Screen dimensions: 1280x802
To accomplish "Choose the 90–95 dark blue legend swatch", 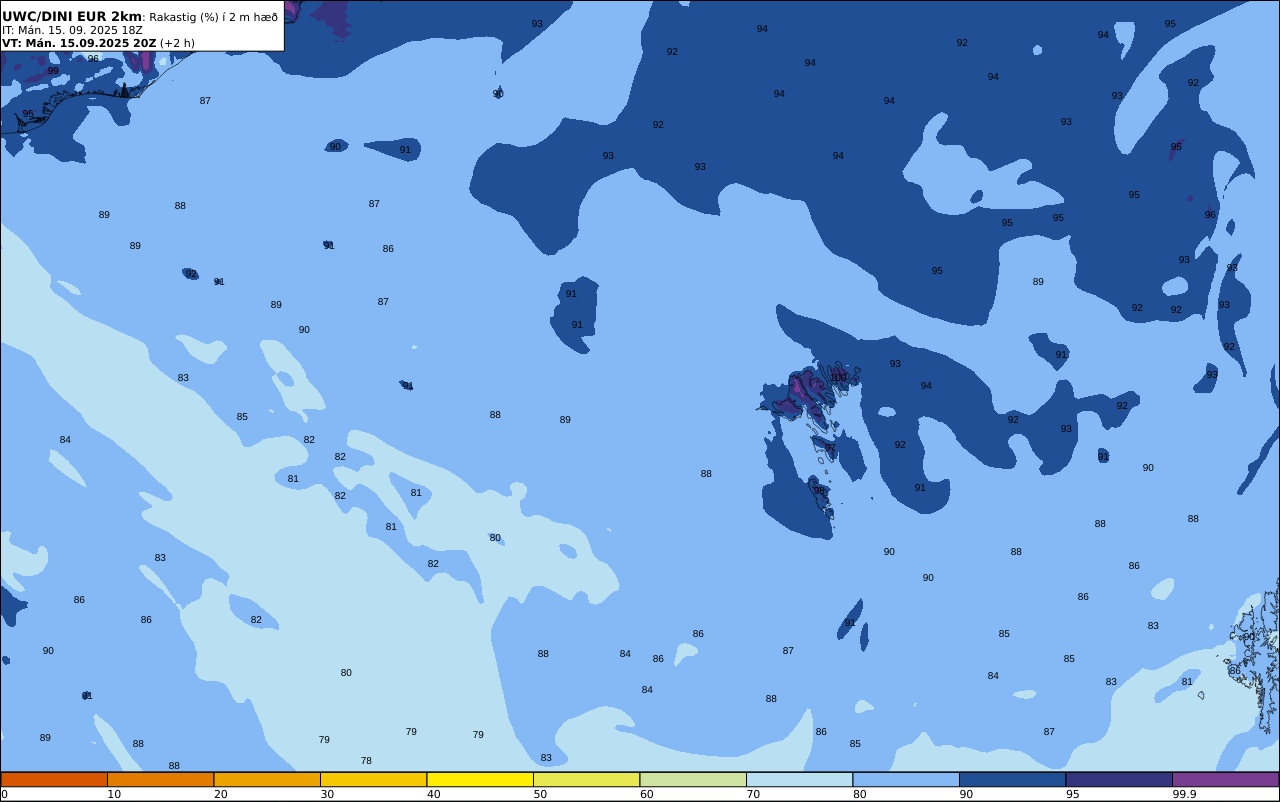I will tap(1012, 779).
